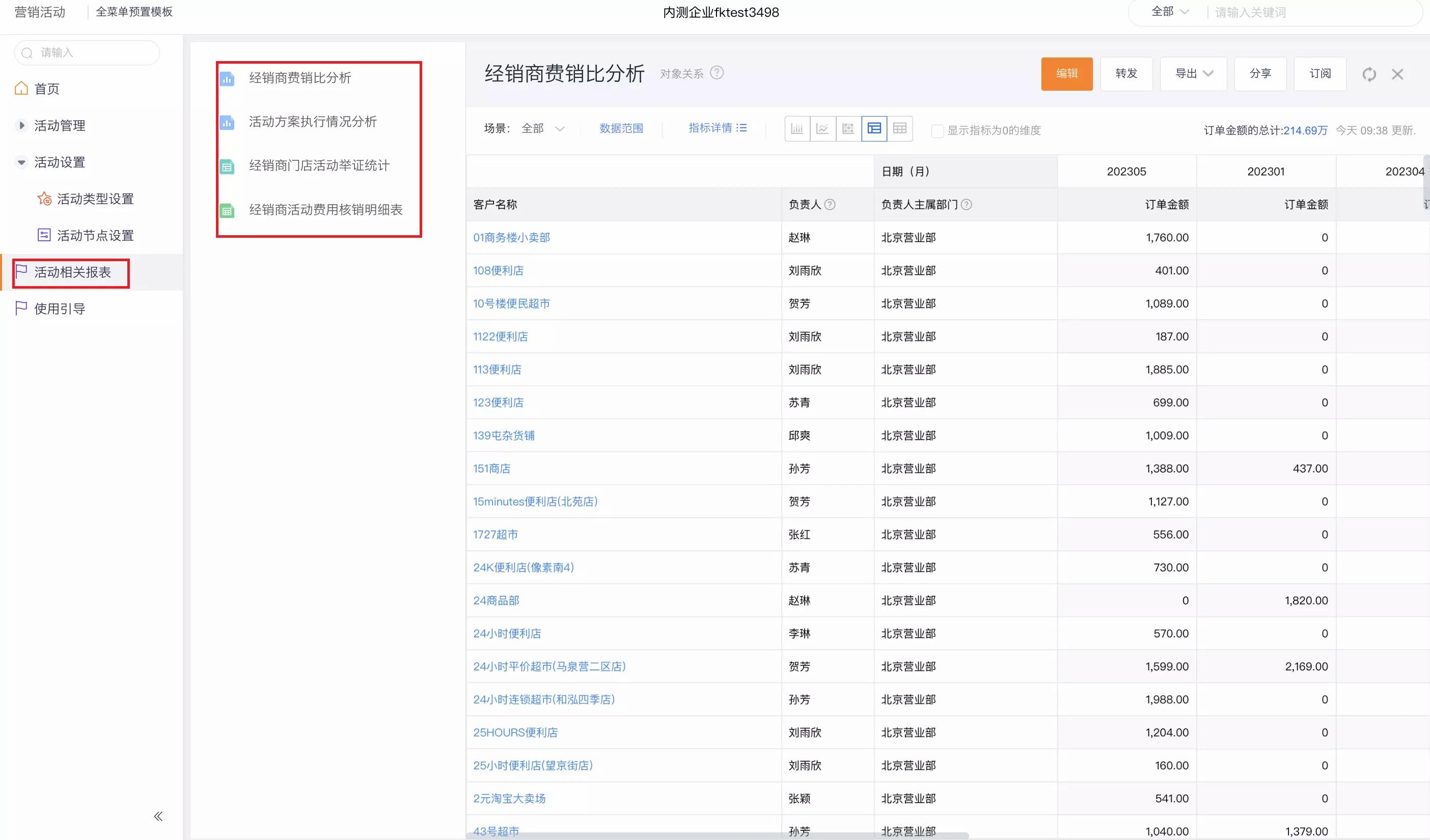Image resolution: width=1430 pixels, height=840 pixels.
Task: Expand the 导出 export dropdown
Action: pyautogui.click(x=1193, y=73)
